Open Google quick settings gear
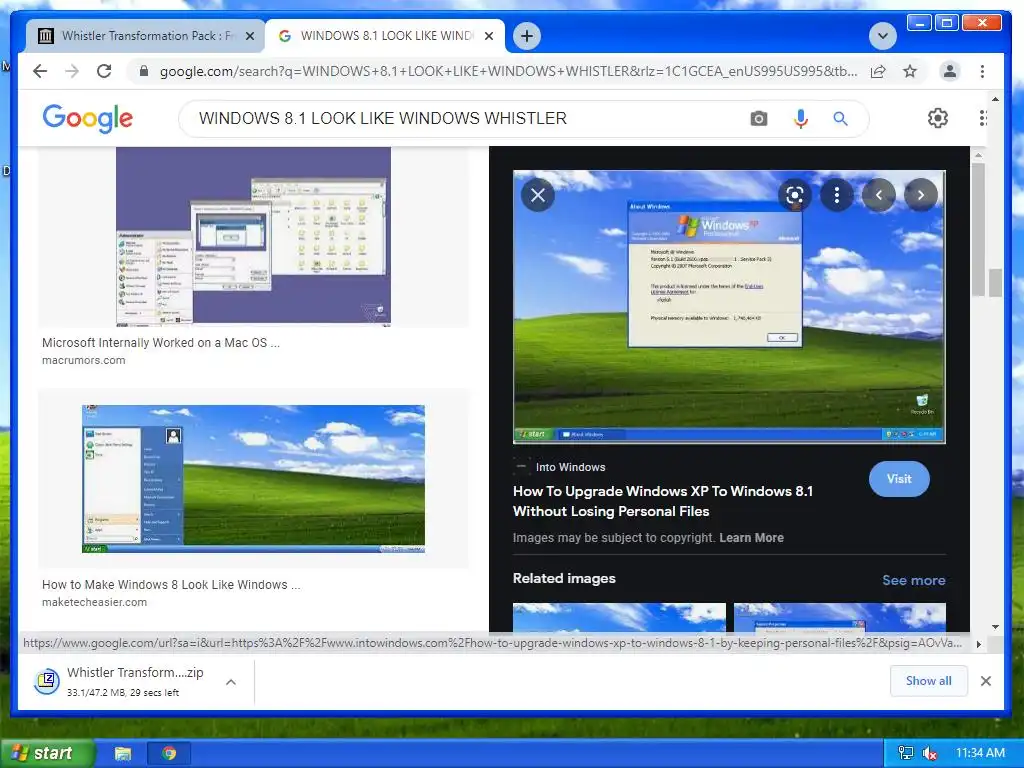The image size is (1024, 768). 938,118
